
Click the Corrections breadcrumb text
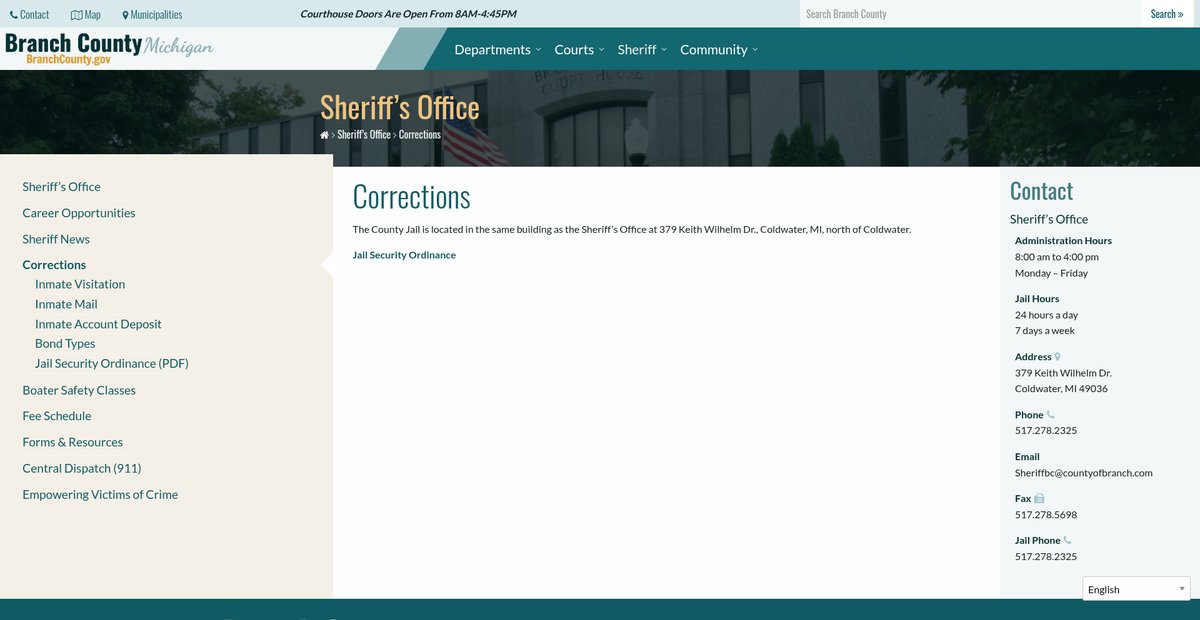(x=420, y=134)
